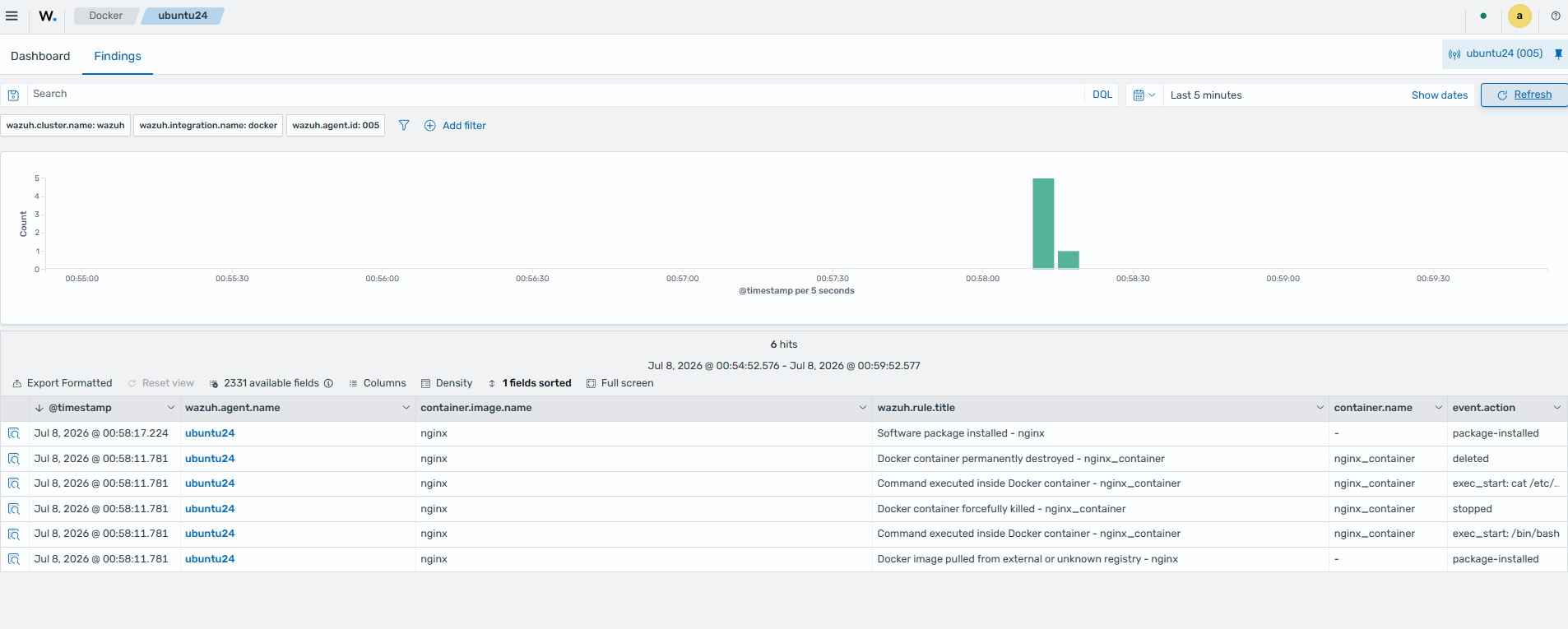
Task: Open the user avatar menu
Action: coord(1519,16)
